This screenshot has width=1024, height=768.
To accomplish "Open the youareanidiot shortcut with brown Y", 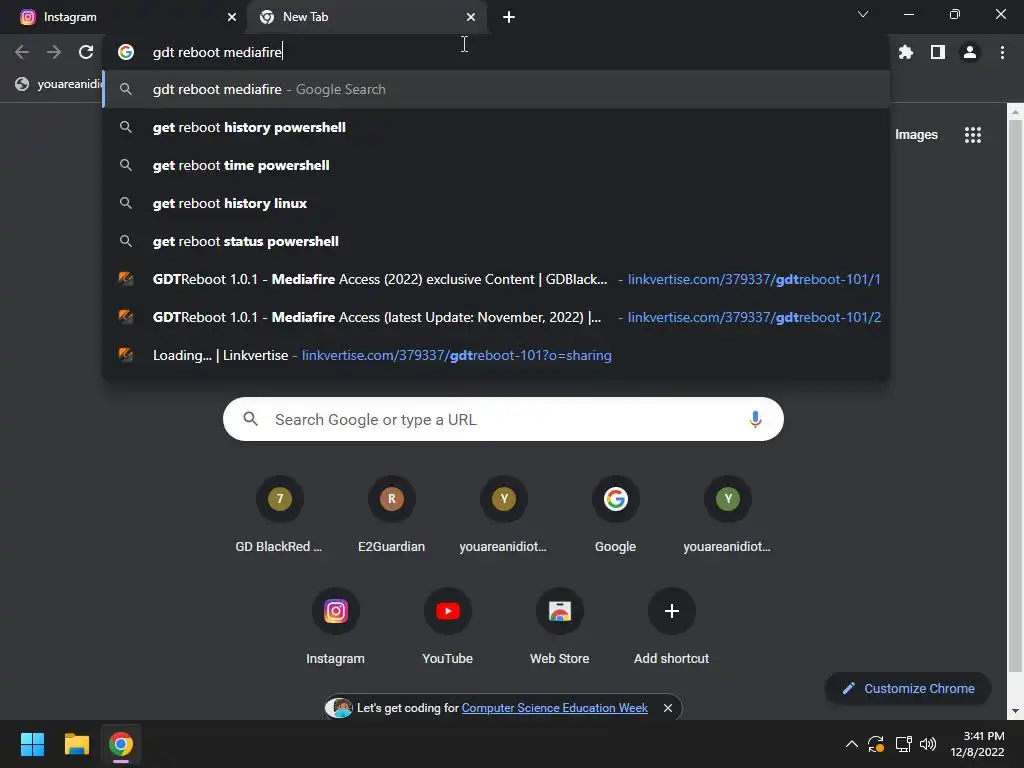I will (x=504, y=515).
